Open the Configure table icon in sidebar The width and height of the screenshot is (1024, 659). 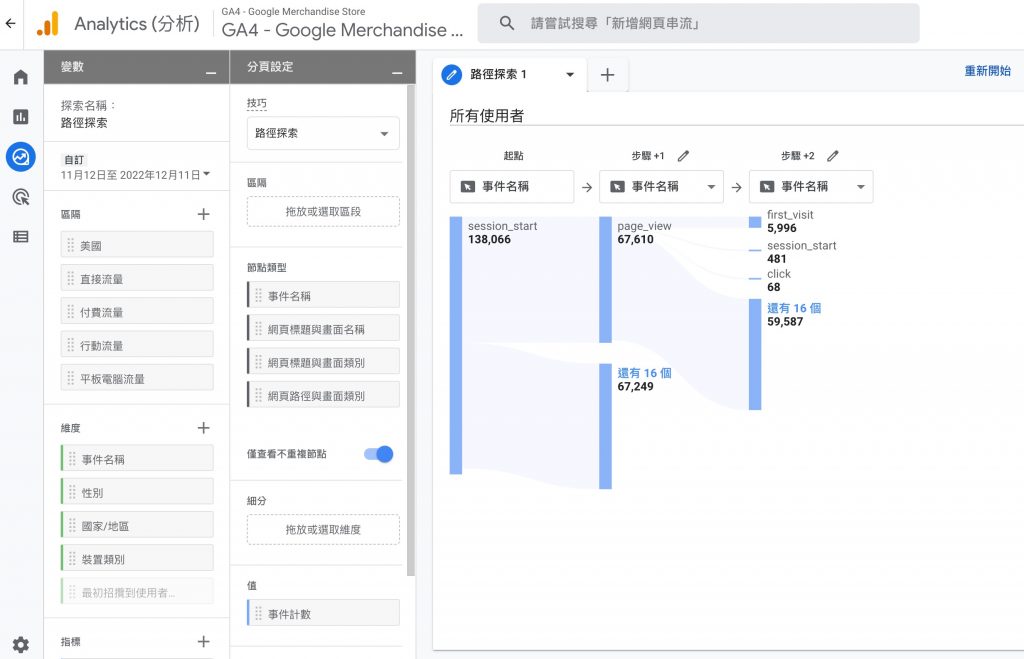20,237
